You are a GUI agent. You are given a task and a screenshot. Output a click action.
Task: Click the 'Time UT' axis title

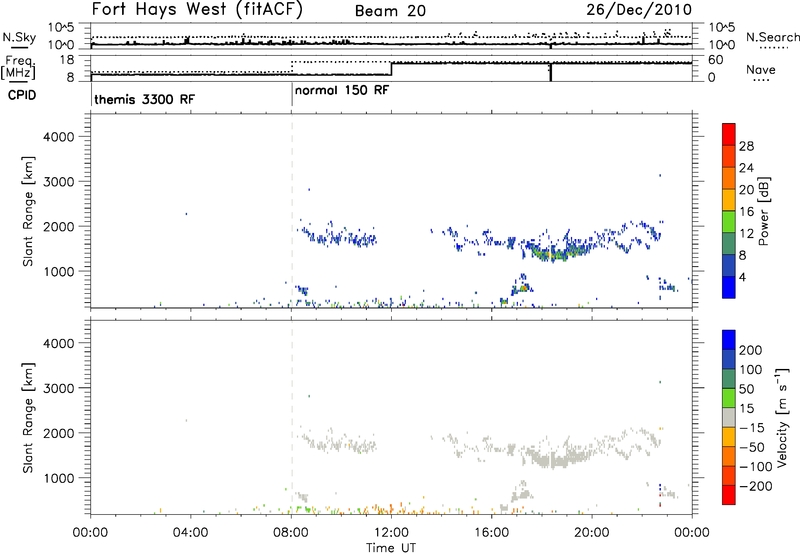point(391,547)
